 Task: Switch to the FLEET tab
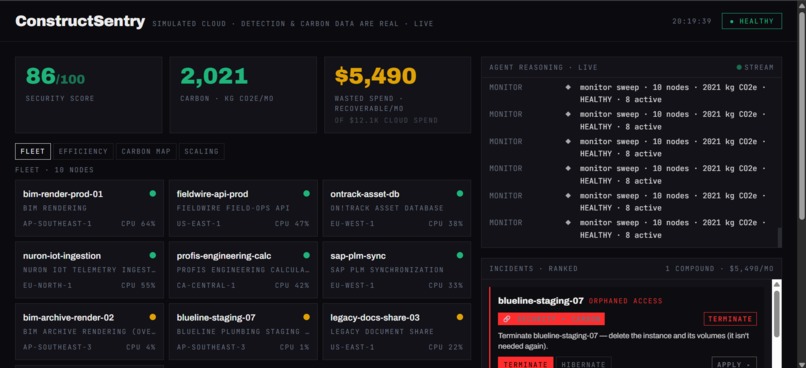[x=33, y=152]
